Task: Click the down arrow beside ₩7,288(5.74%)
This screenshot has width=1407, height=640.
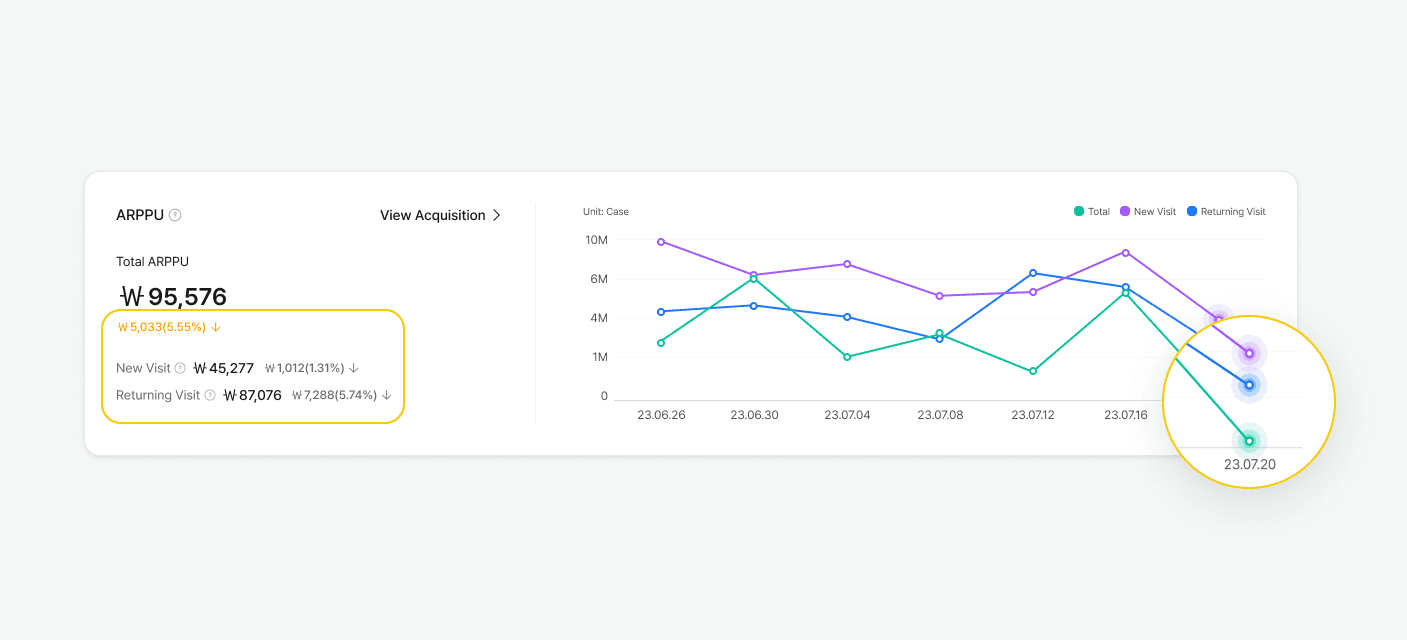Action: point(386,395)
